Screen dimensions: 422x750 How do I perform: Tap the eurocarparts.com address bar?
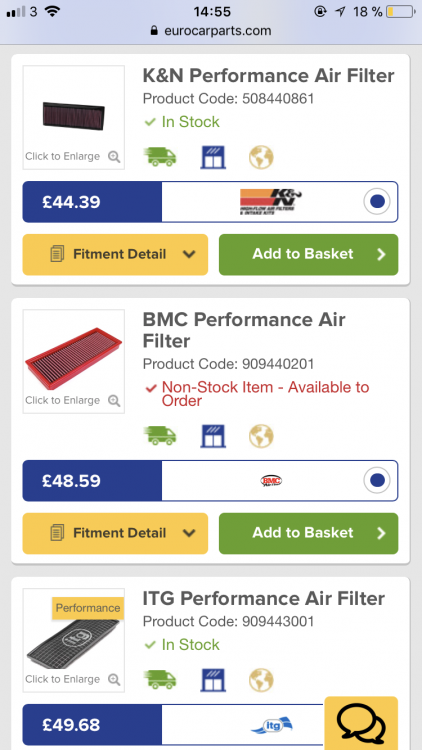click(211, 31)
